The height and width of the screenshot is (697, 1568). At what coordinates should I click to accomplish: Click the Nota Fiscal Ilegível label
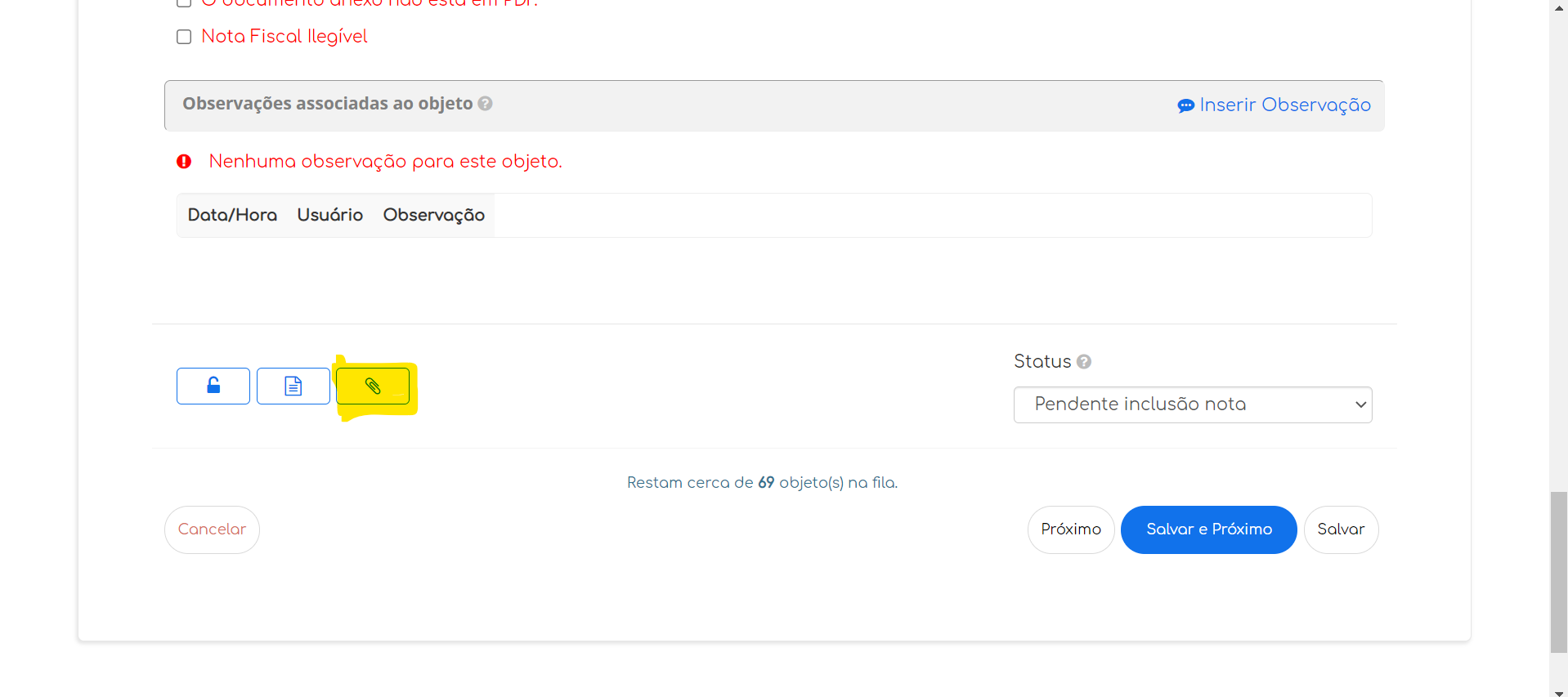coord(284,37)
